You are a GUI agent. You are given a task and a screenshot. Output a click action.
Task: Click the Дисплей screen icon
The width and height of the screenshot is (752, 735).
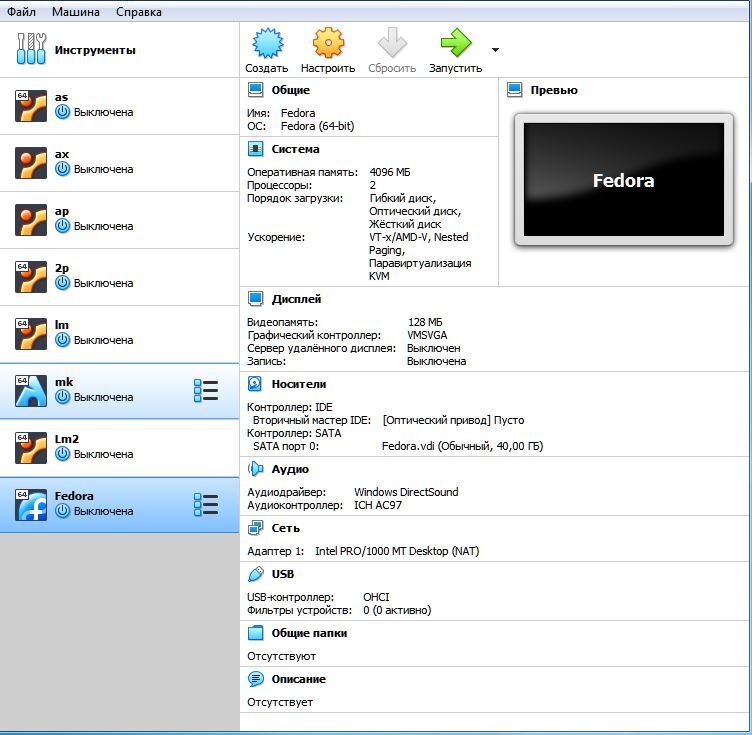[256, 299]
